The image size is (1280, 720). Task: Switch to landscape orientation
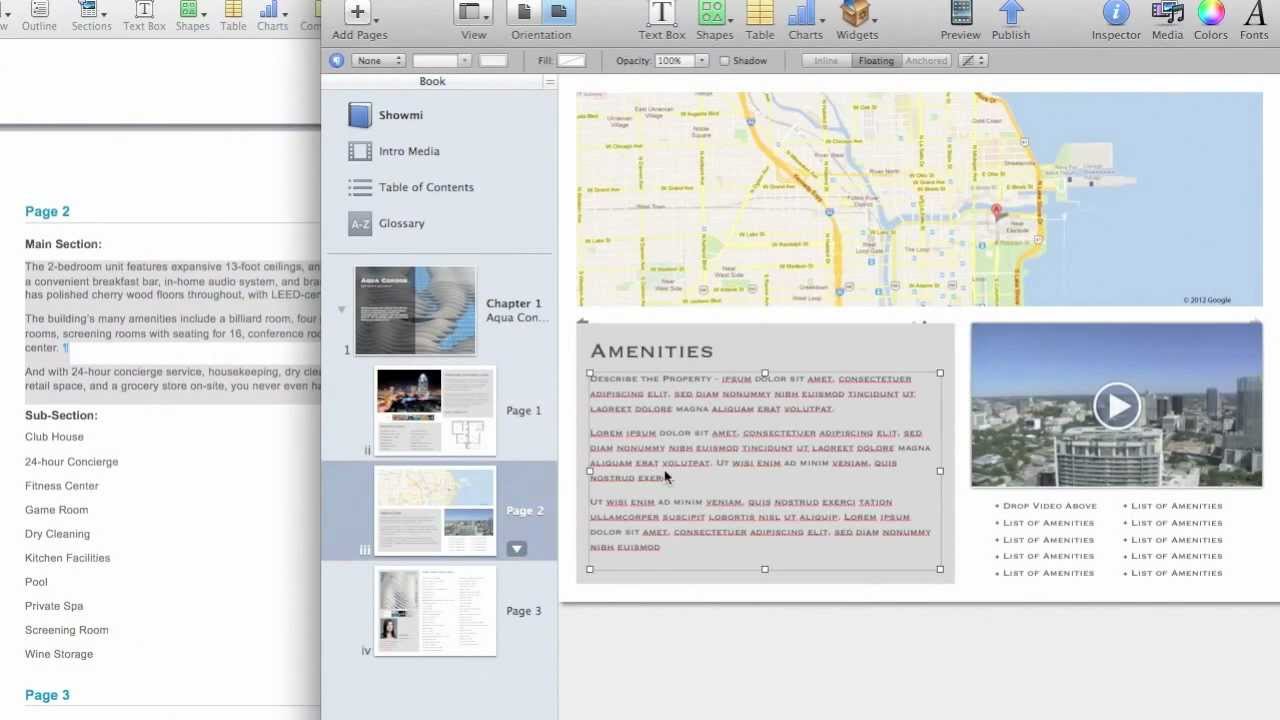click(559, 12)
